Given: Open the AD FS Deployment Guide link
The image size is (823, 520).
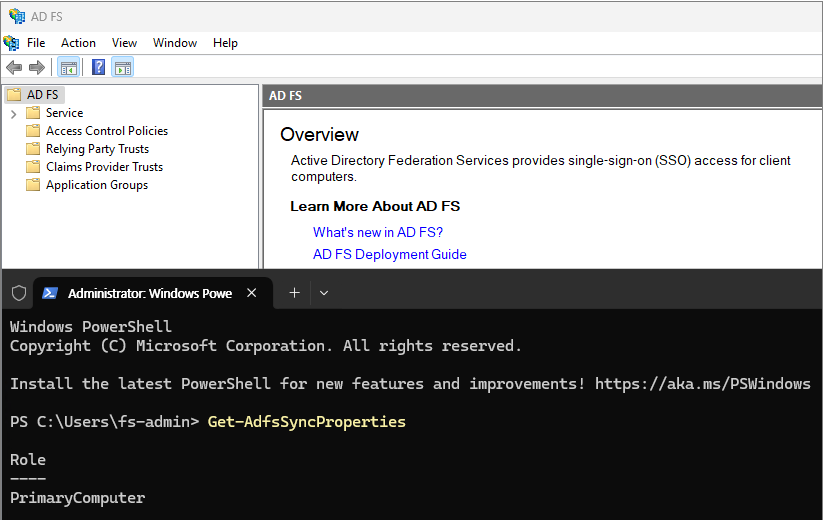Looking at the screenshot, I should (x=389, y=254).
